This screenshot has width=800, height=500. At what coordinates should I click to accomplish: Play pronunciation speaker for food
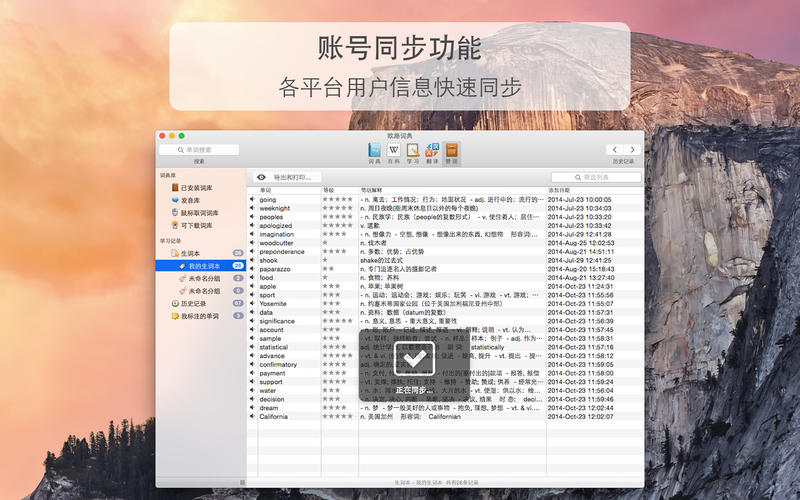(x=252, y=278)
